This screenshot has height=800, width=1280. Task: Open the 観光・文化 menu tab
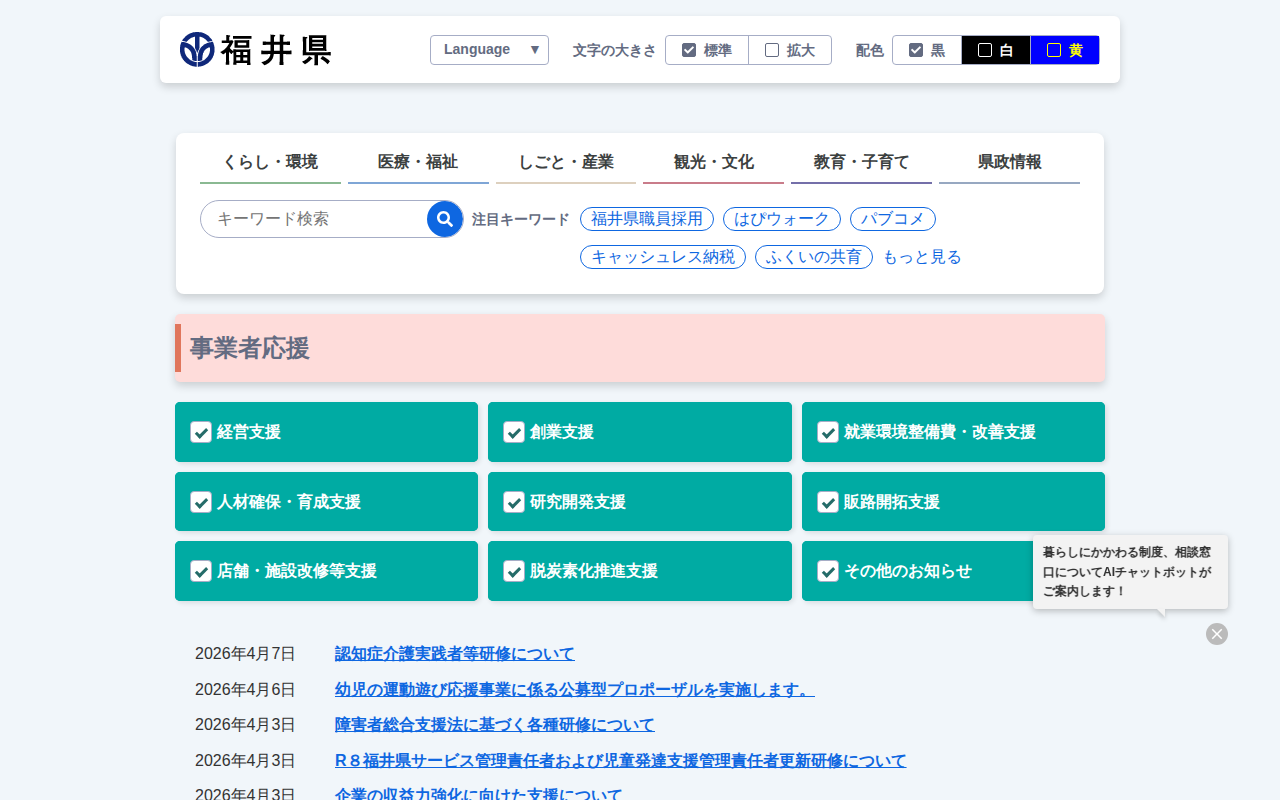[713, 162]
